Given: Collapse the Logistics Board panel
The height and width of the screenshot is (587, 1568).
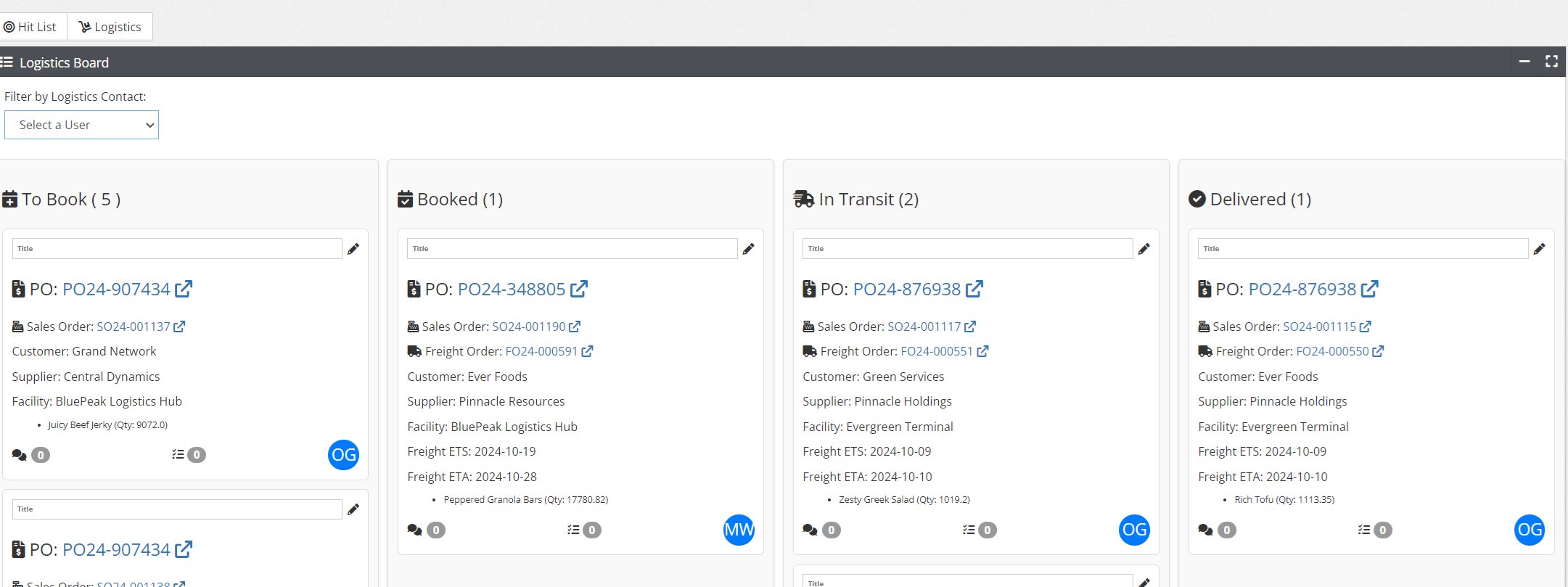Looking at the screenshot, I should coord(1524,62).
